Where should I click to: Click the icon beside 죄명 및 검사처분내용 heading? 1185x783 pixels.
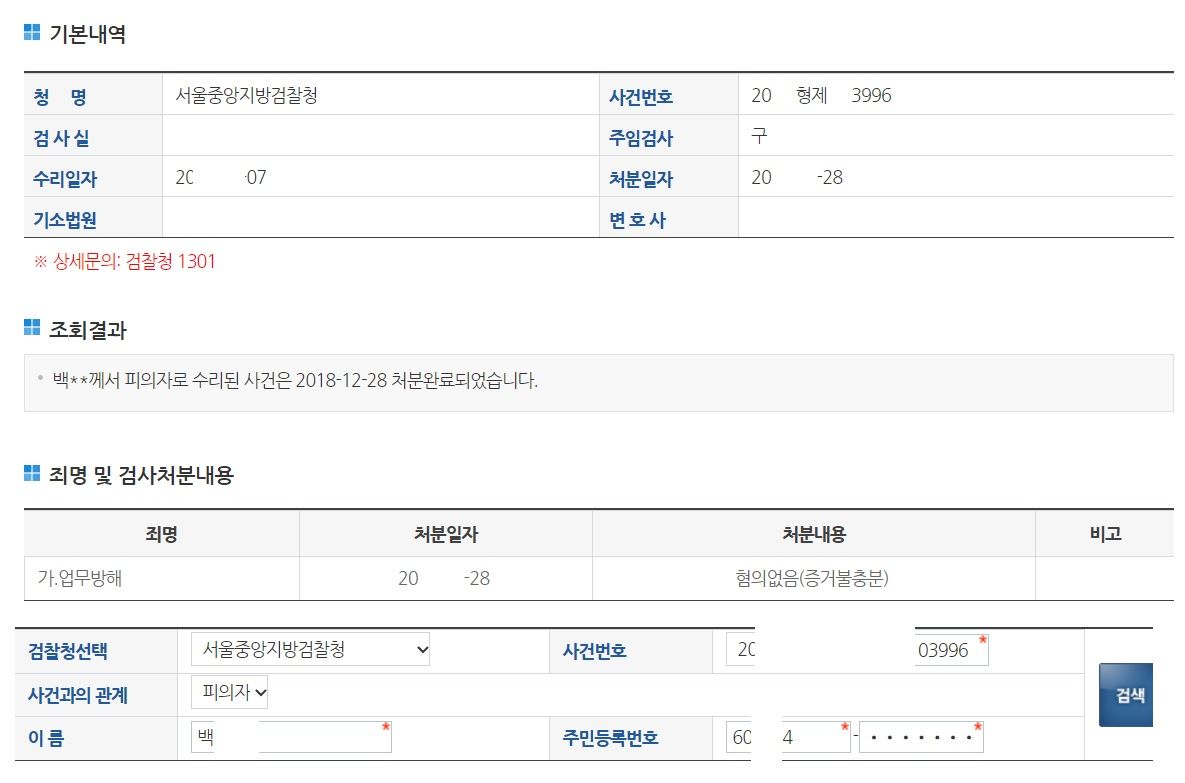[32, 474]
